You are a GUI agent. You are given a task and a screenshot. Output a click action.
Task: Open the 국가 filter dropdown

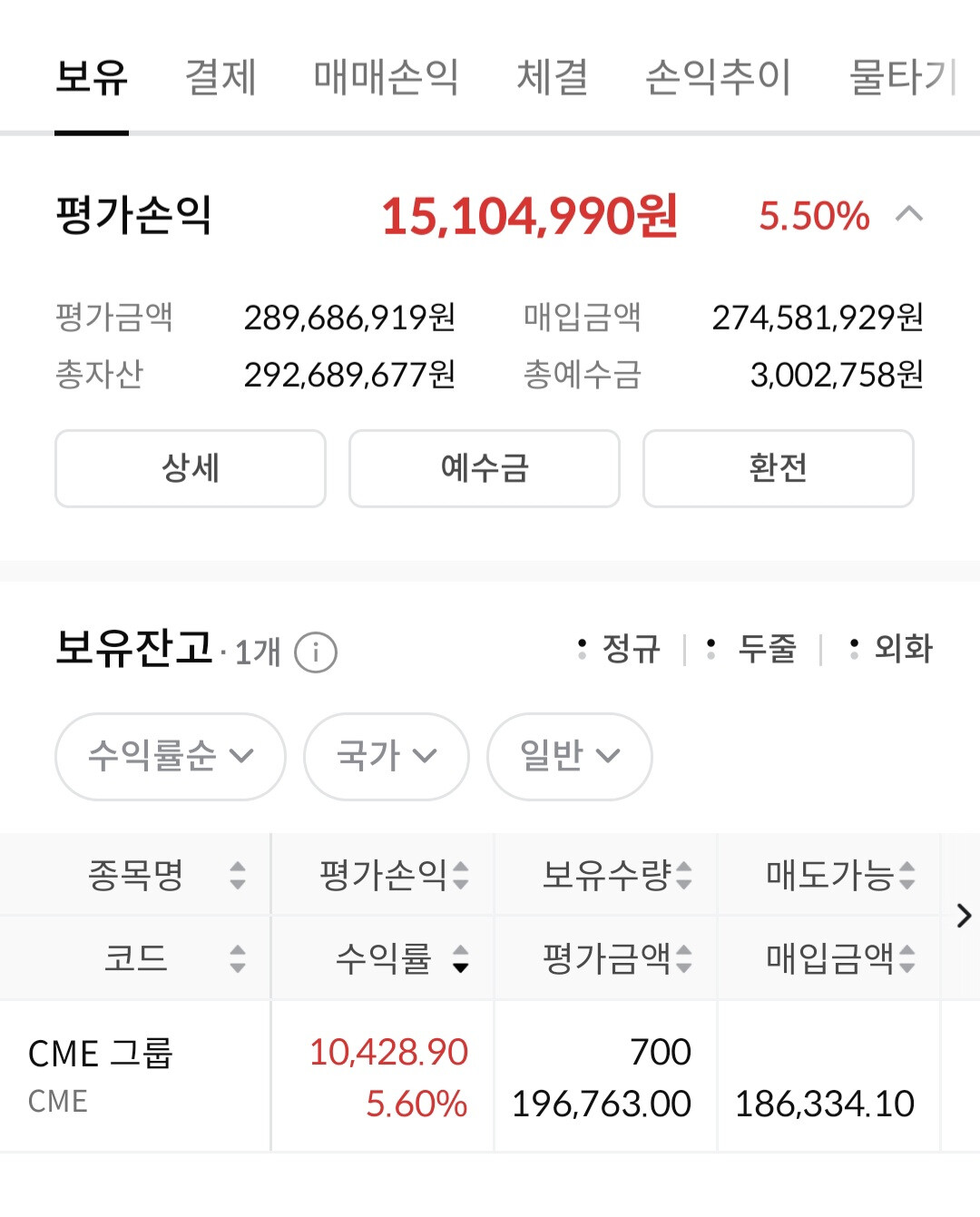coord(387,756)
